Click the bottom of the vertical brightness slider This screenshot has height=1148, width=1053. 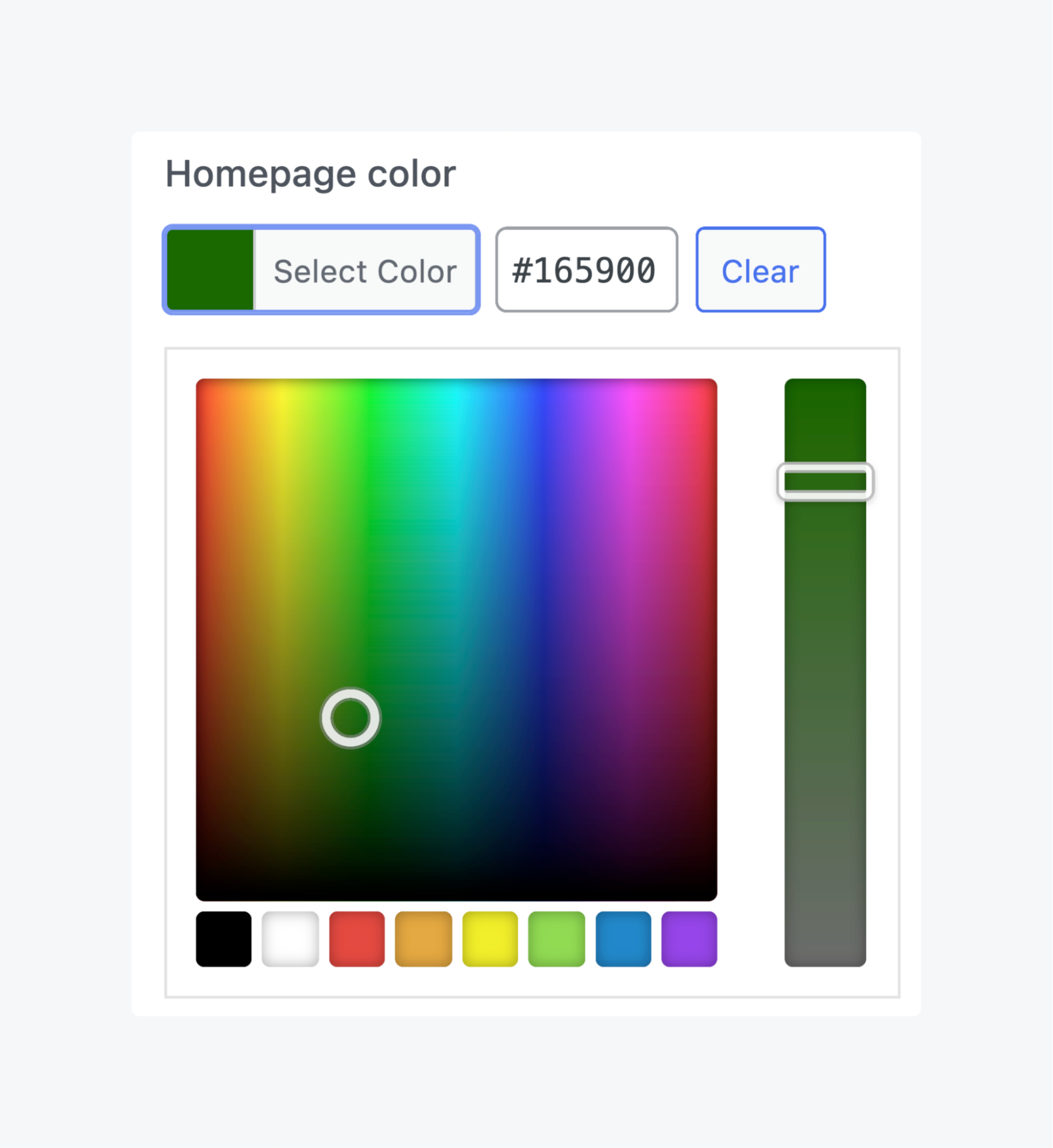826,936
